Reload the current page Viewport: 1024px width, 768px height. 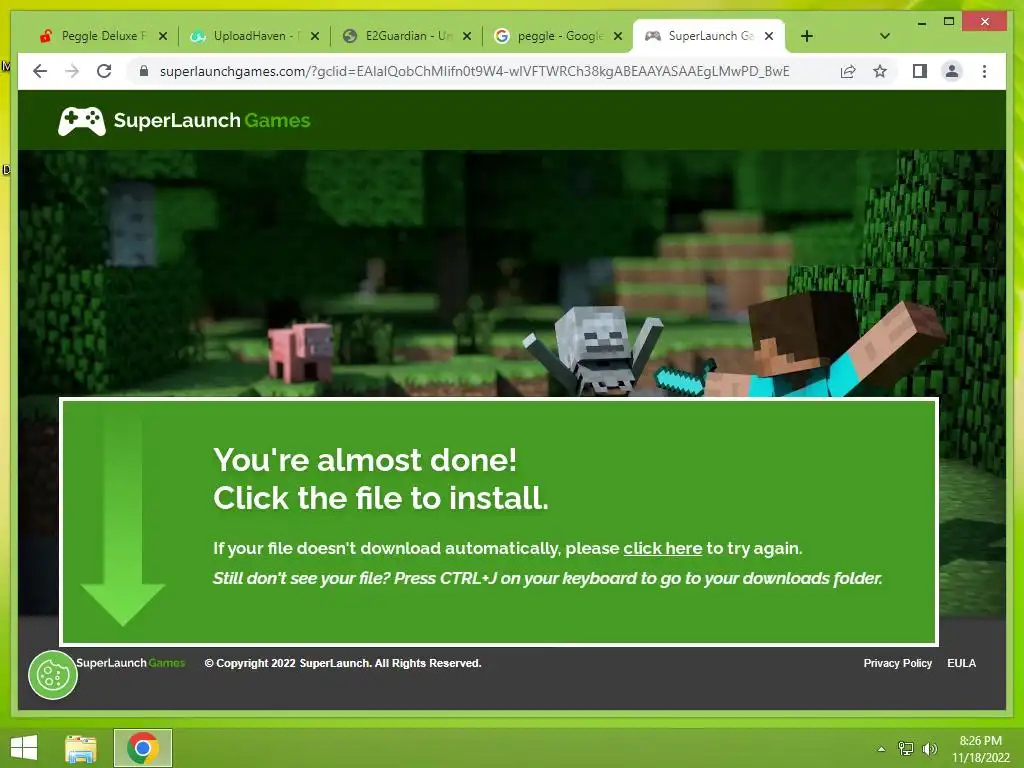(x=104, y=71)
